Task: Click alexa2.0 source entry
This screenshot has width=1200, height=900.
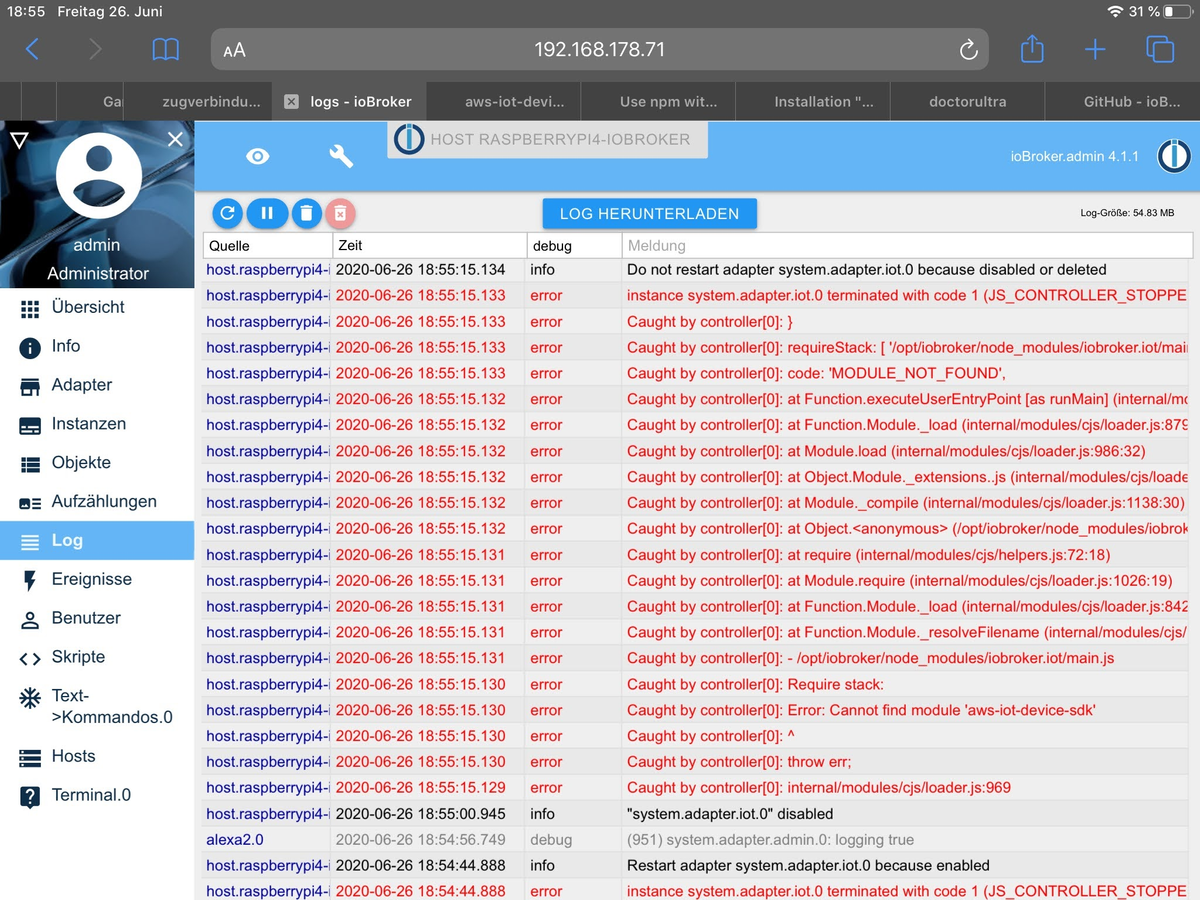Action: [x=235, y=840]
